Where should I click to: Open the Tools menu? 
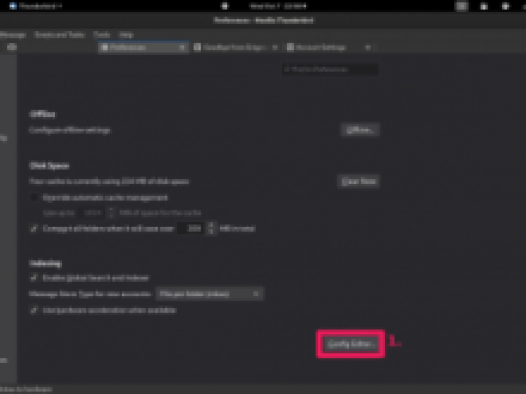tap(102, 35)
